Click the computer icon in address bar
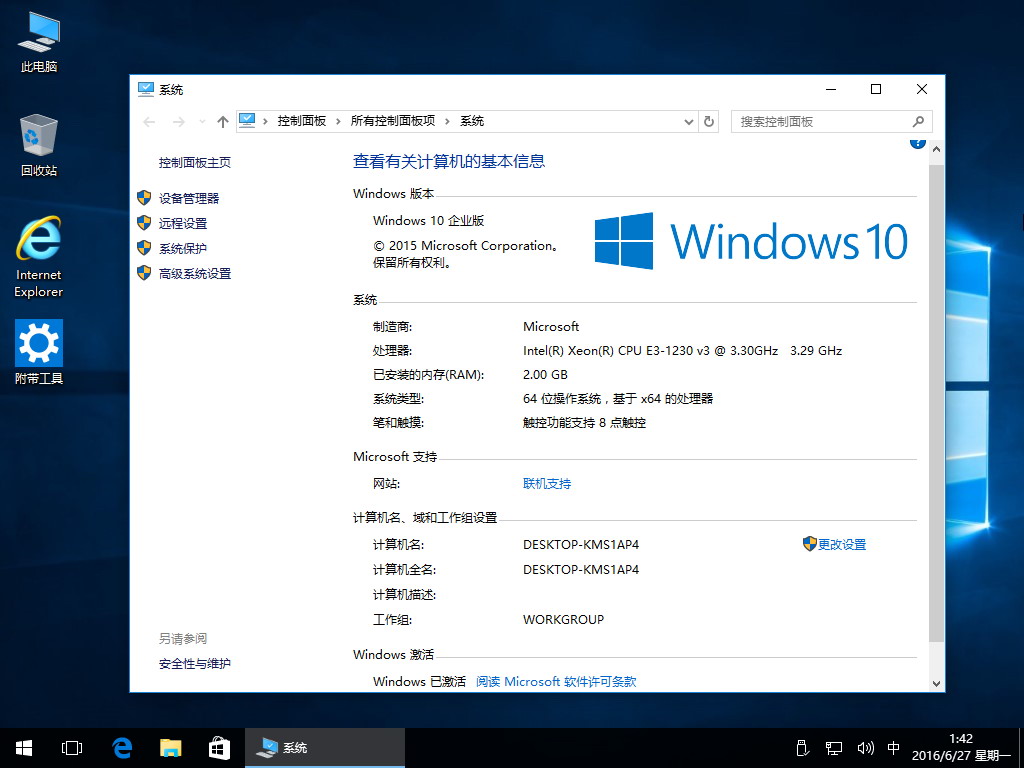The width and height of the screenshot is (1024, 768). tap(247, 120)
